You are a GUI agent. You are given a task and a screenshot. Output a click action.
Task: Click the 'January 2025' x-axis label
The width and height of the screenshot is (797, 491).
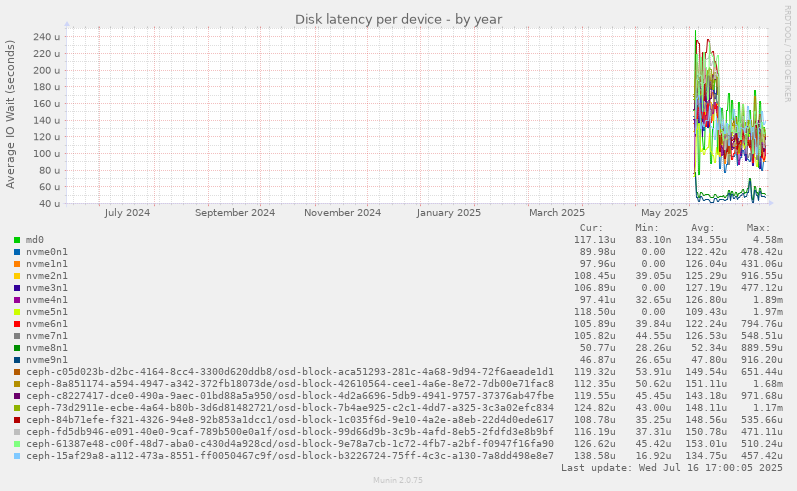coord(449,212)
